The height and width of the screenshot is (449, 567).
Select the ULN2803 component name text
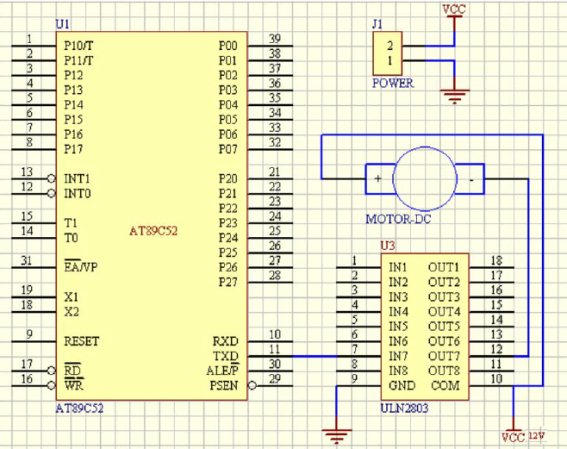tap(404, 409)
